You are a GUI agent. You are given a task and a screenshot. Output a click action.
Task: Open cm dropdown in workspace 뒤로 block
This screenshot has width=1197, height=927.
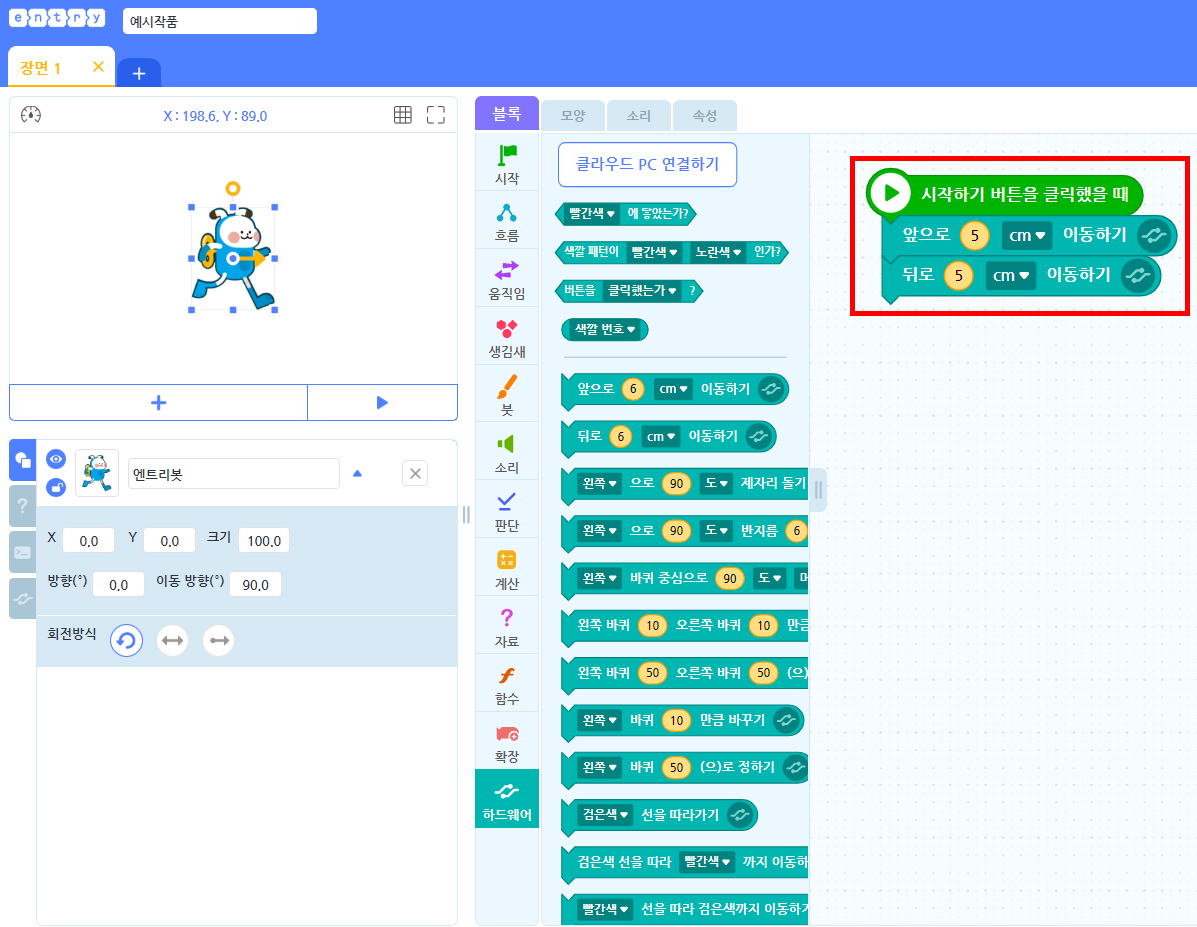[1011, 276]
